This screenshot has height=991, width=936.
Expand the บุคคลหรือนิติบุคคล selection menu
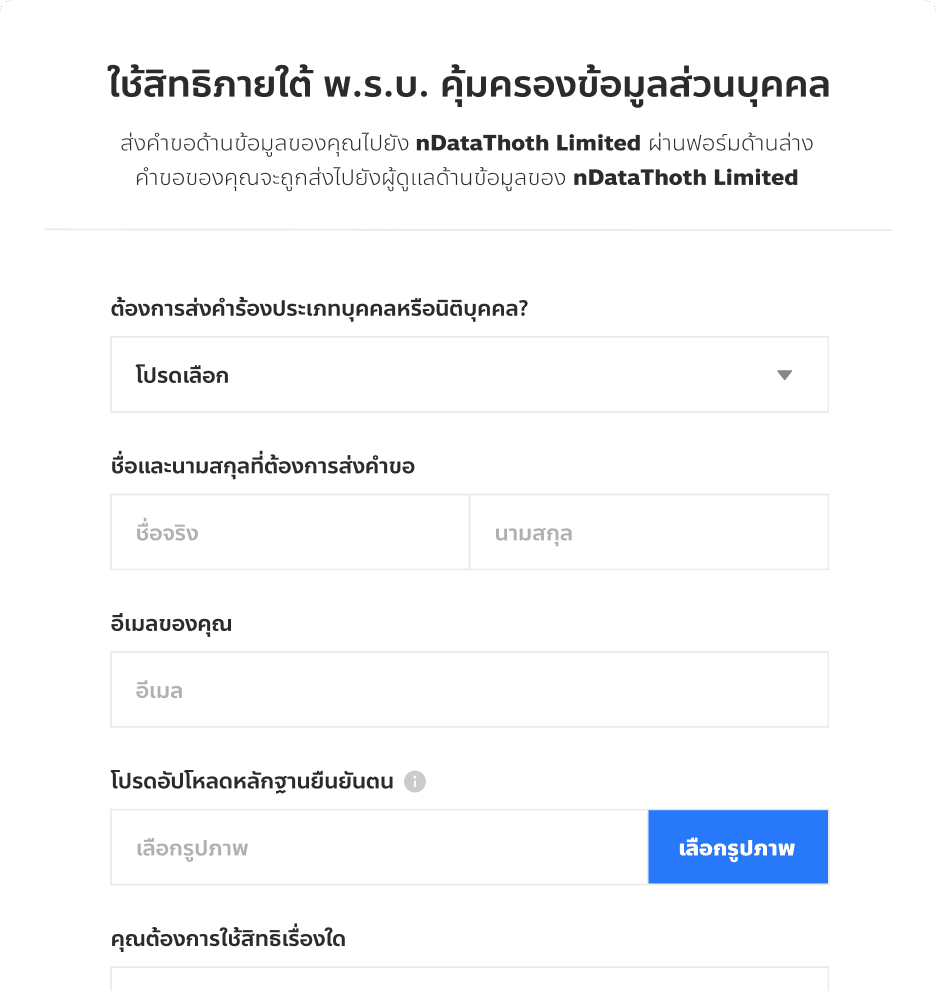pos(468,374)
